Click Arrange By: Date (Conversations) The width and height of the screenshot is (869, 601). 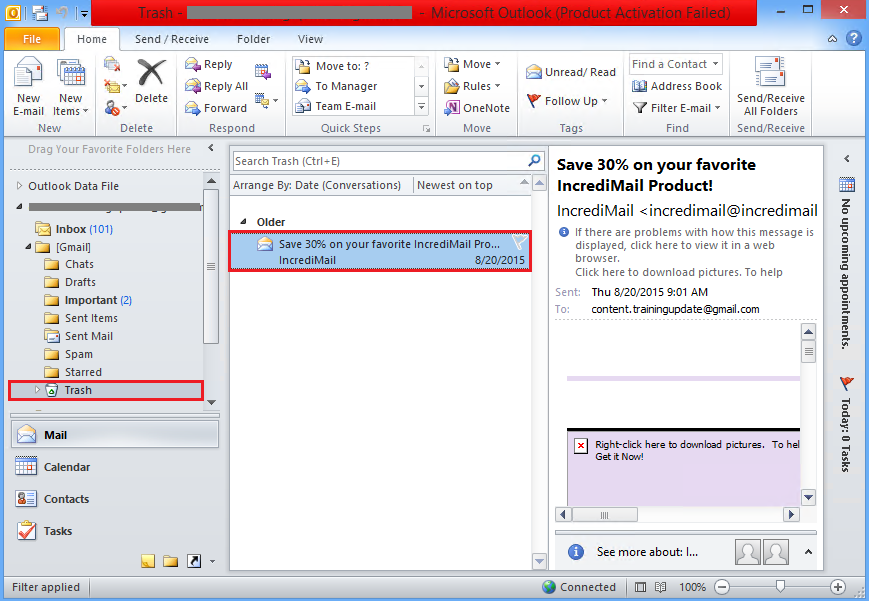tap(317, 185)
